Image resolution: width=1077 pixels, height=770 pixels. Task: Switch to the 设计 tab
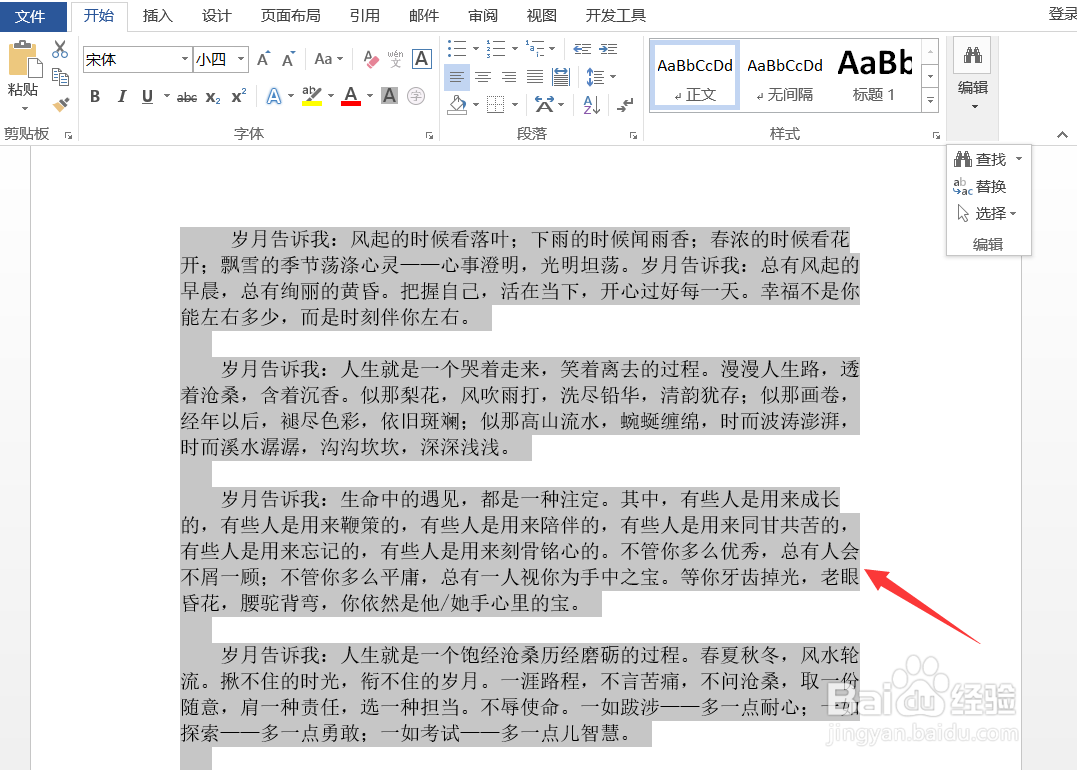[216, 16]
